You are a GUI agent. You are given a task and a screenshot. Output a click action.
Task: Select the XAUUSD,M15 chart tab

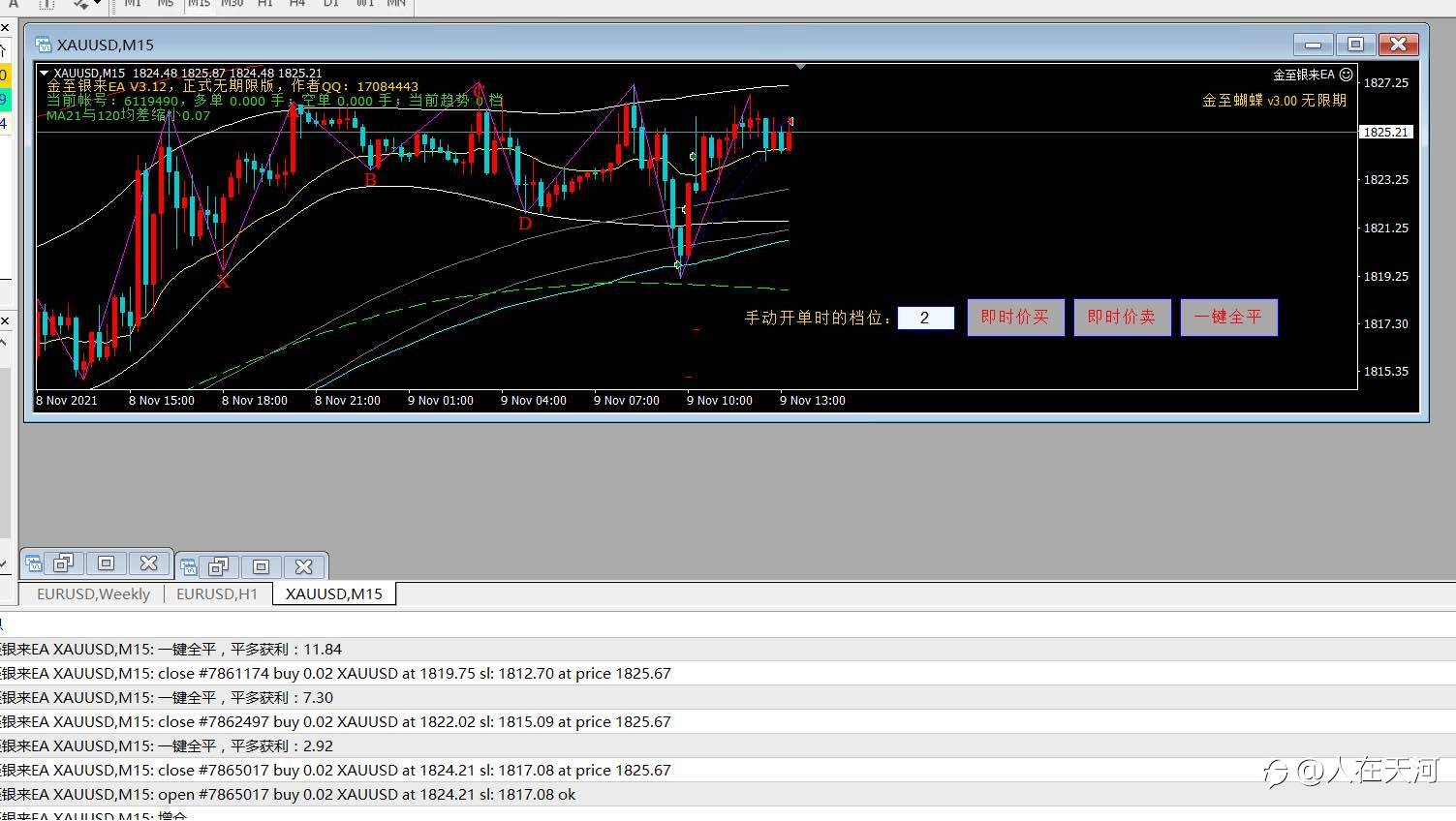click(x=334, y=593)
